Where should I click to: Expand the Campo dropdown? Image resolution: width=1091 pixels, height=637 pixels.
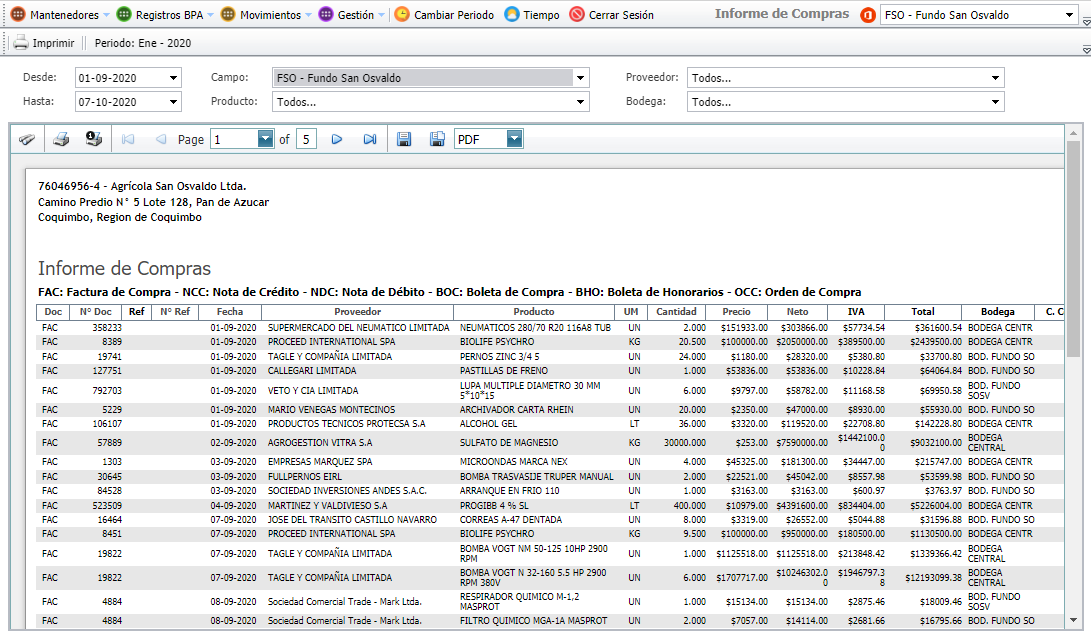point(580,78)
